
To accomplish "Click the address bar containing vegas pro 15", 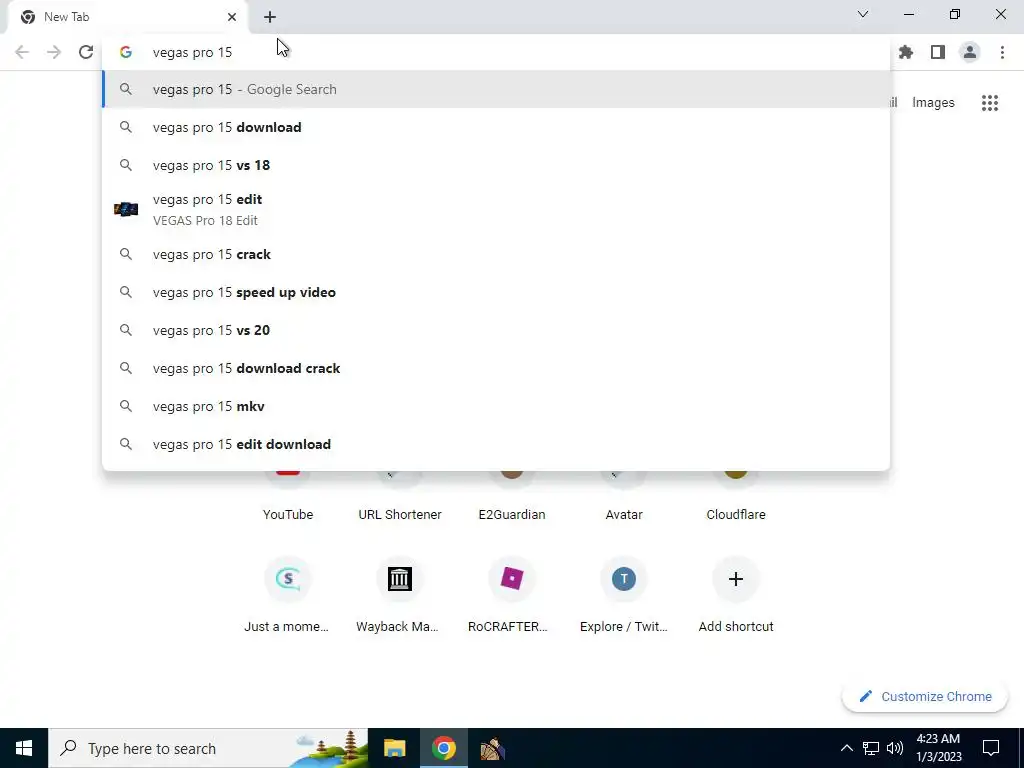I will click(496, 52).
